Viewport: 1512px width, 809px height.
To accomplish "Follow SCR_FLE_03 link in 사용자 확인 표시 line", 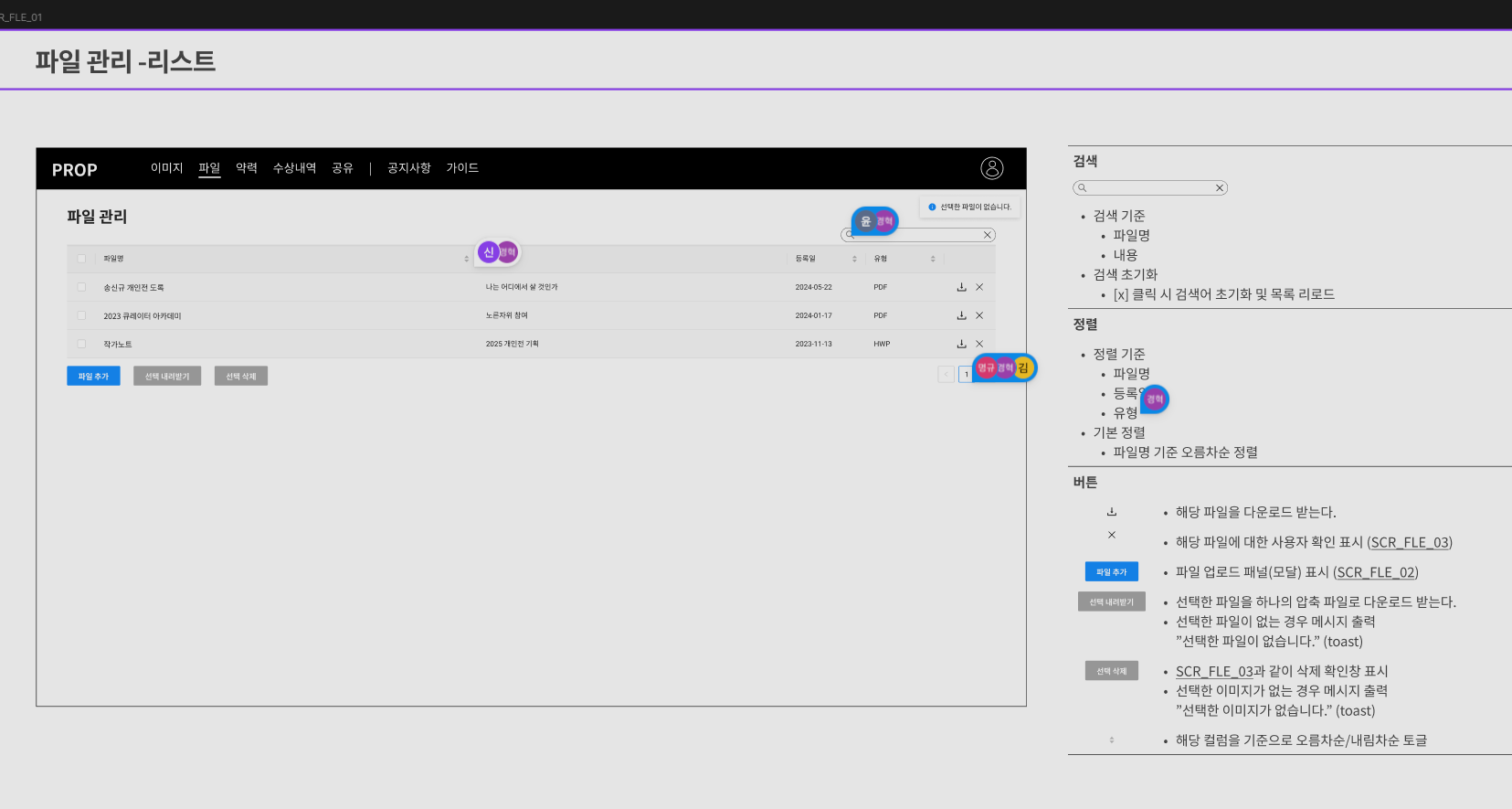I will click(x=1410, y=542).
